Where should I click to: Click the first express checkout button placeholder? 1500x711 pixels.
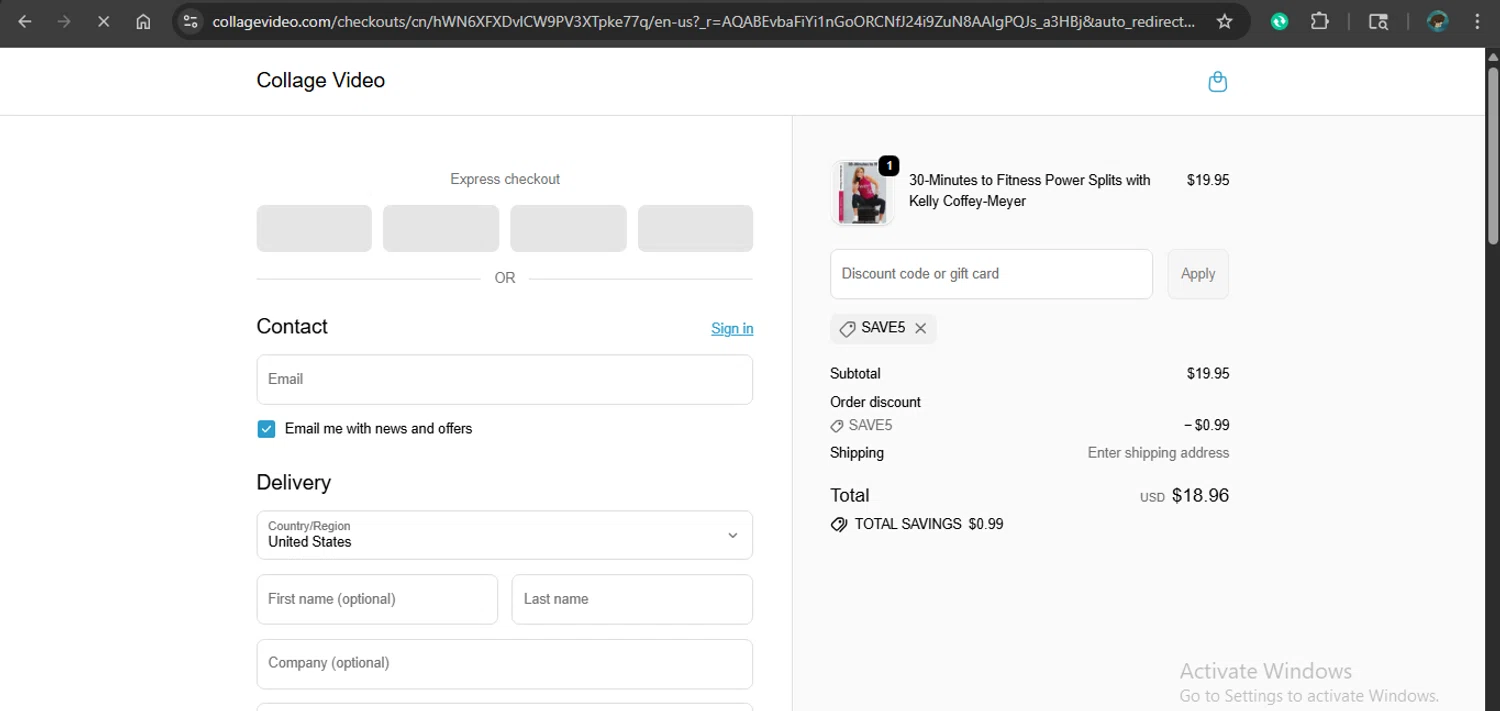(314, 228)
